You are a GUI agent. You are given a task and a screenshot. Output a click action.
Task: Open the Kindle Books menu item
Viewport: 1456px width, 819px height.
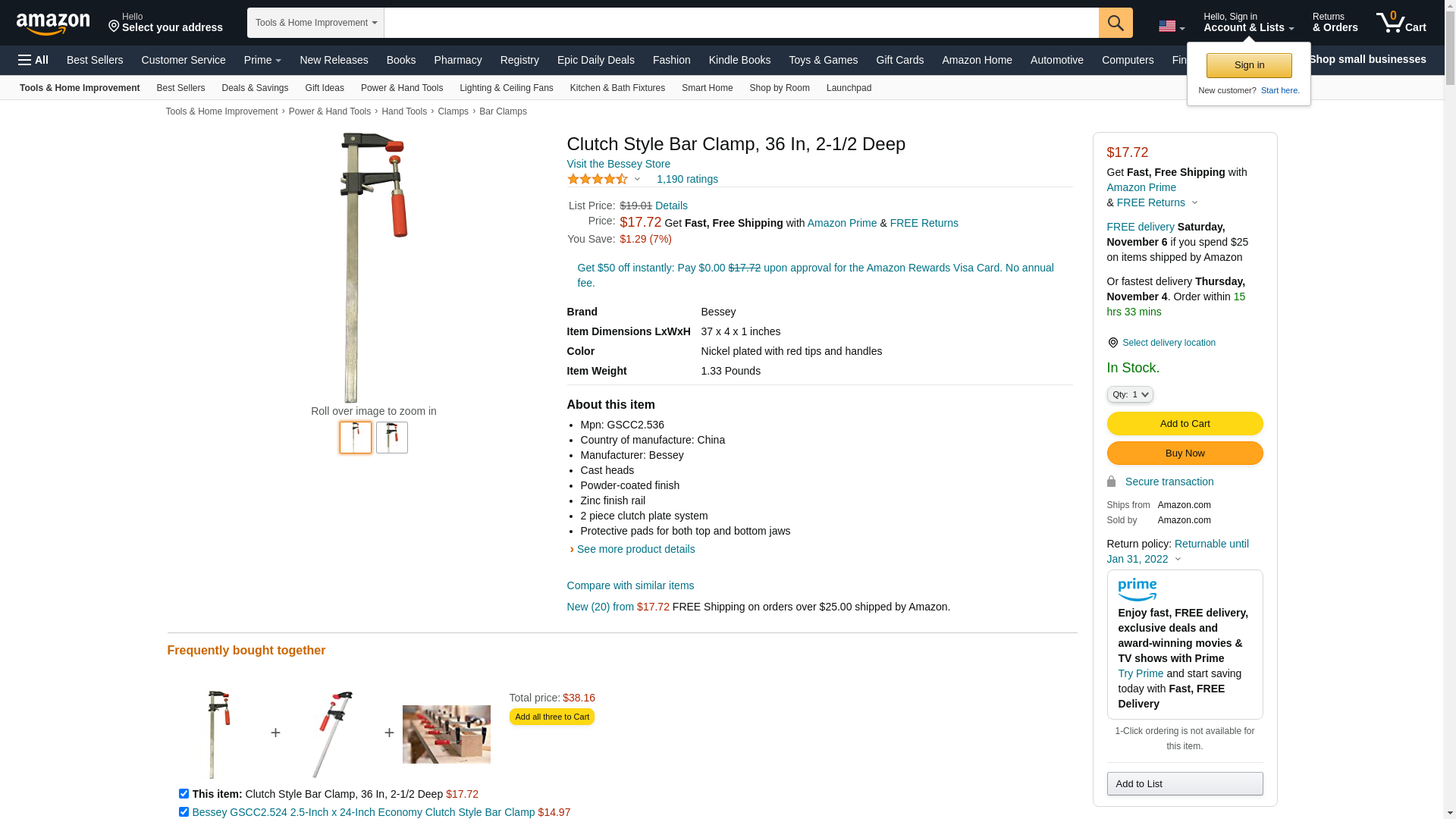(739, 60)
